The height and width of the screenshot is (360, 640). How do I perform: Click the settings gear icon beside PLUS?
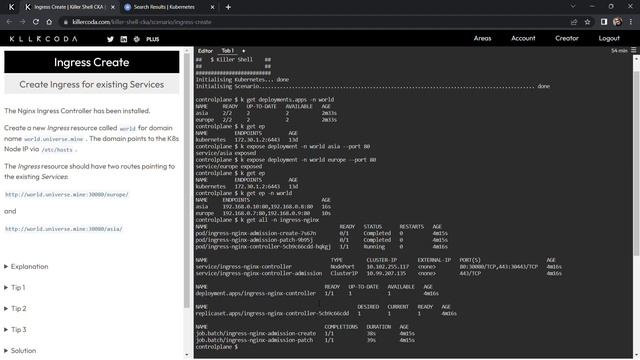(137, 39)
